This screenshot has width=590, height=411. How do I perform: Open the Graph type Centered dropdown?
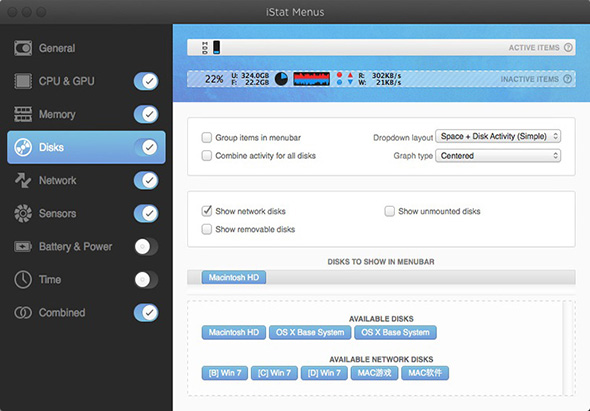pyautogui.click(x=498, y=156)
